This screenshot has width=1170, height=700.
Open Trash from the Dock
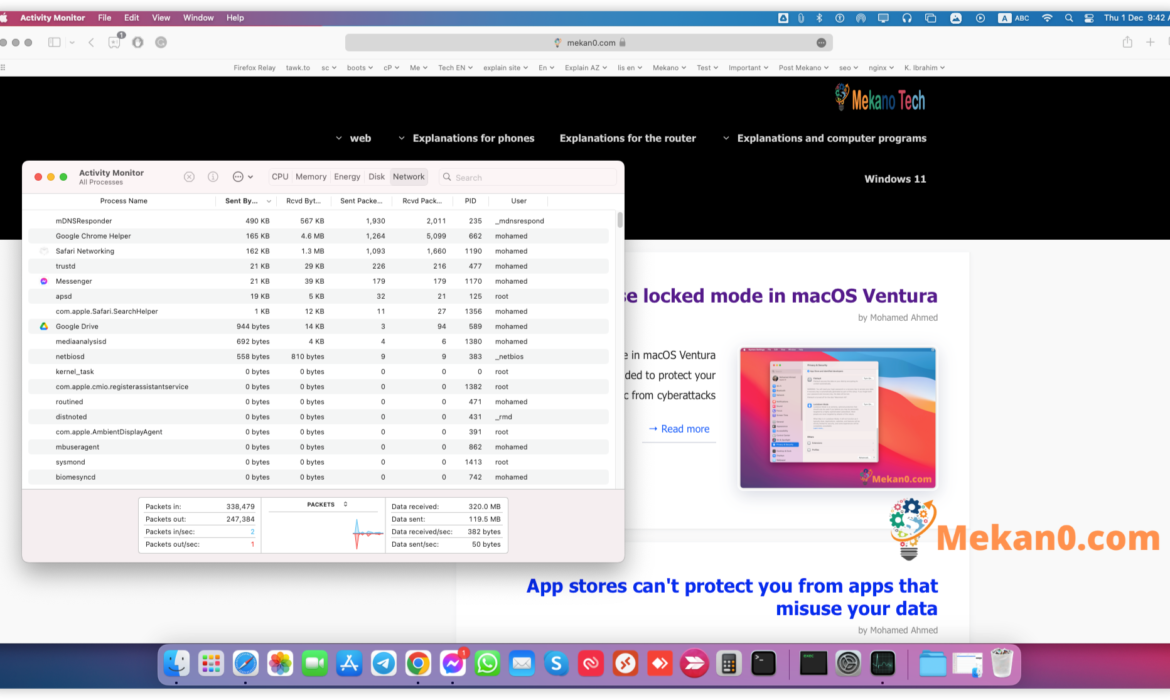(1001, 663)
